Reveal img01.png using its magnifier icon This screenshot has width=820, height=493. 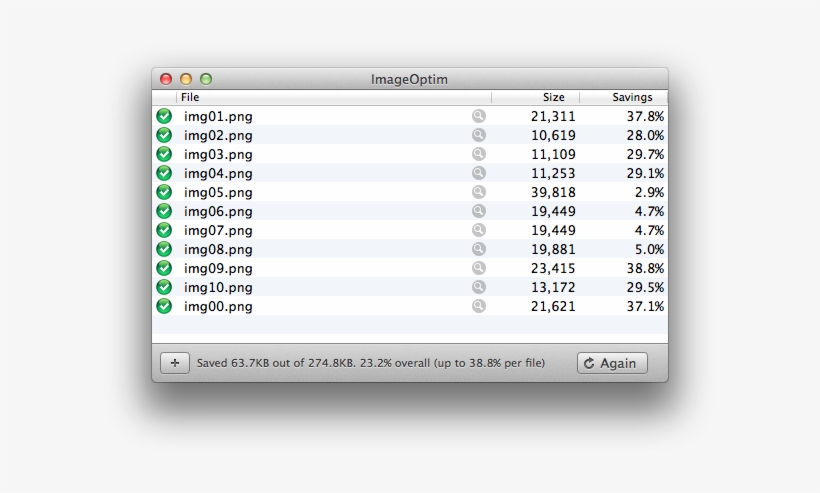tap(479, 116)
